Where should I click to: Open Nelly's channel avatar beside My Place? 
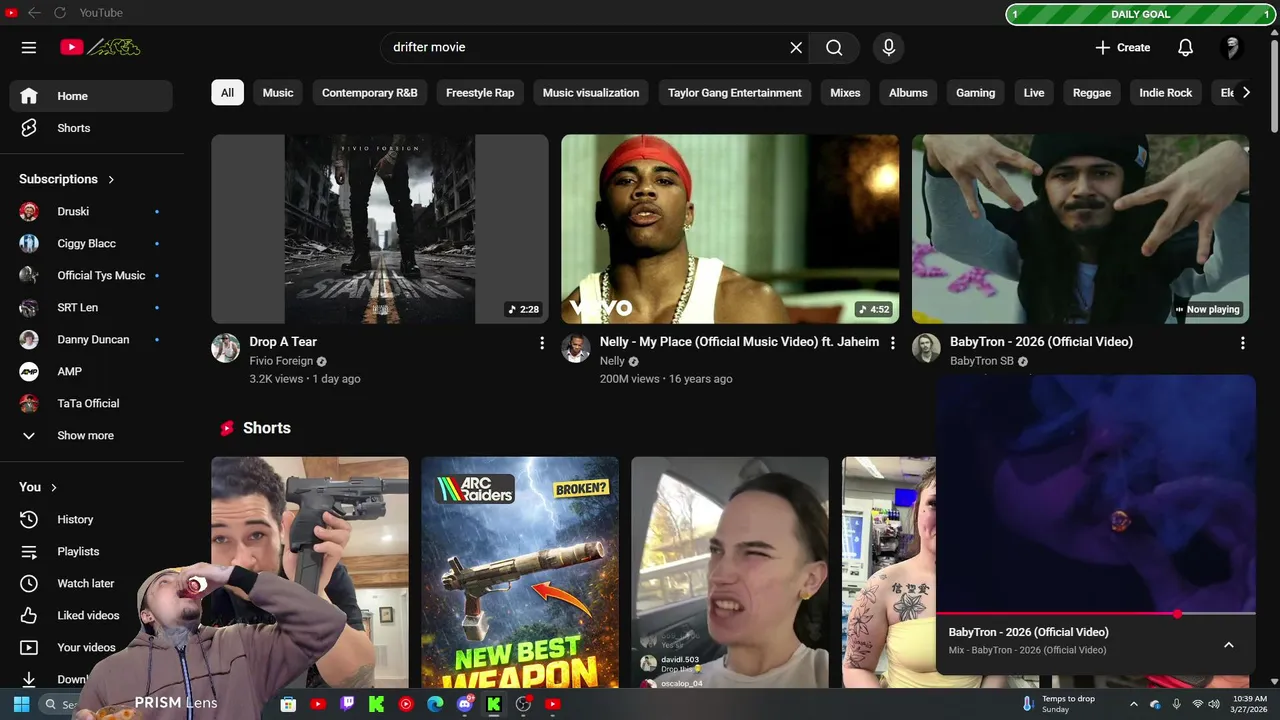575,348
